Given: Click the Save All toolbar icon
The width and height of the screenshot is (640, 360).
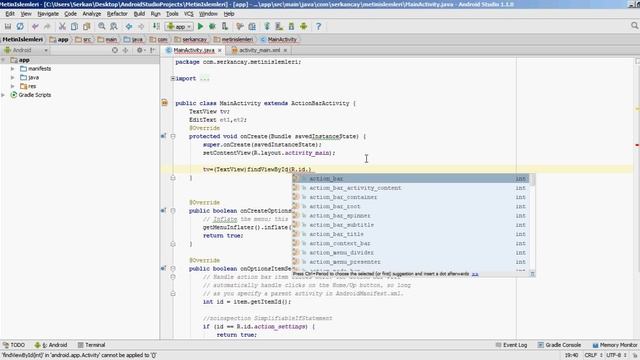Looking at the screenshot, I should pos(8,27).
